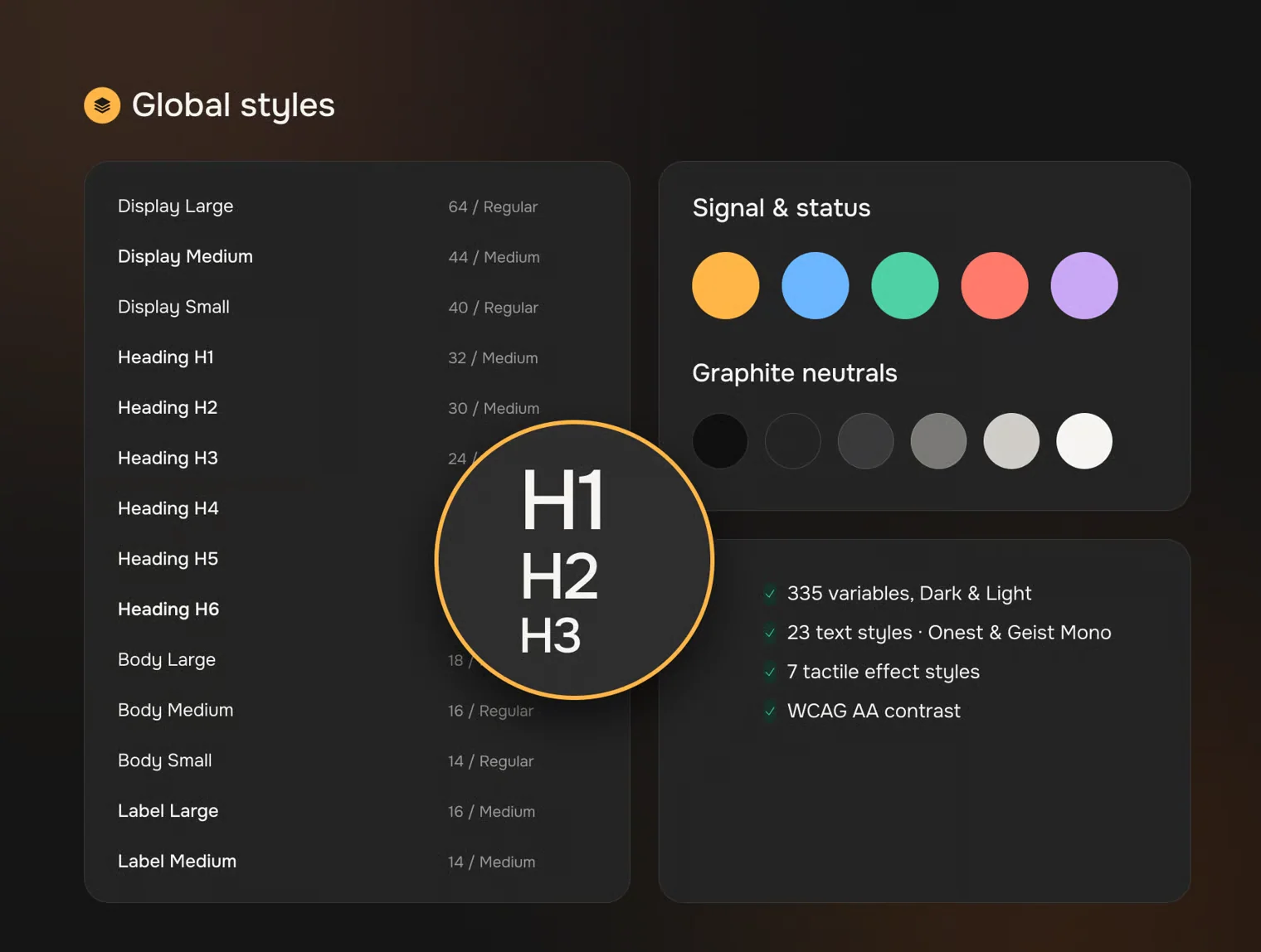Select the Heading H5 style

pyautogui.click(x=168, y=559)
